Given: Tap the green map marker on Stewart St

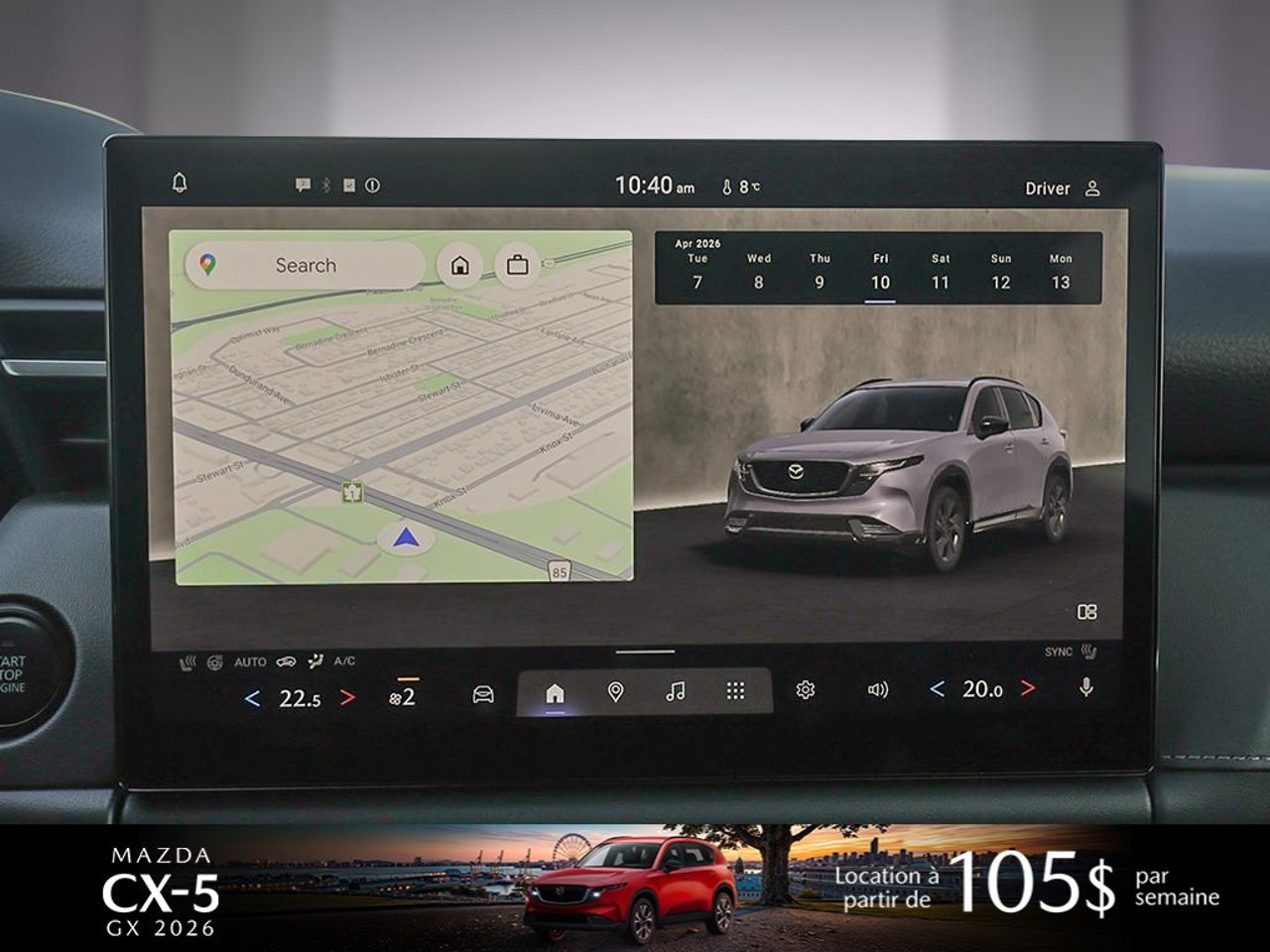Looking at the screenshot, I should 351,491.
